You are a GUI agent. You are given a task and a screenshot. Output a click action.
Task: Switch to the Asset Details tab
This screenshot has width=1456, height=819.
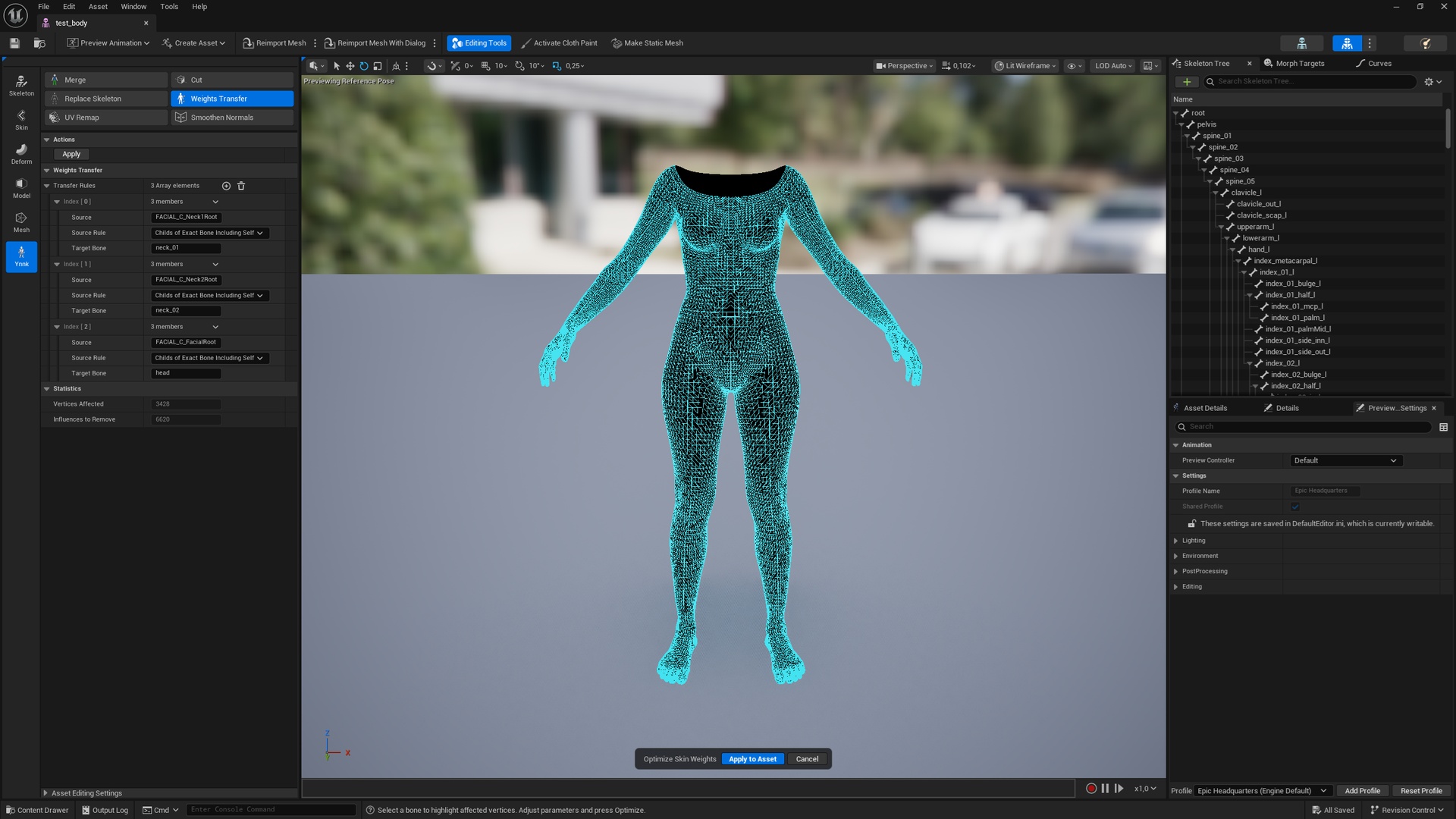(x=1205, y=408)
